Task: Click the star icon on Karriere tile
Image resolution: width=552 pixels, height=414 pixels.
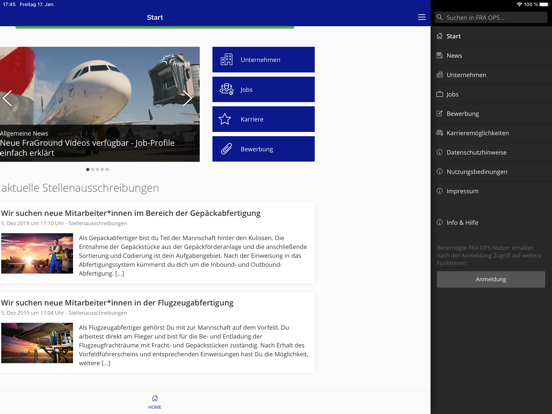Action: pyautogui.click(x=225, y=119)
